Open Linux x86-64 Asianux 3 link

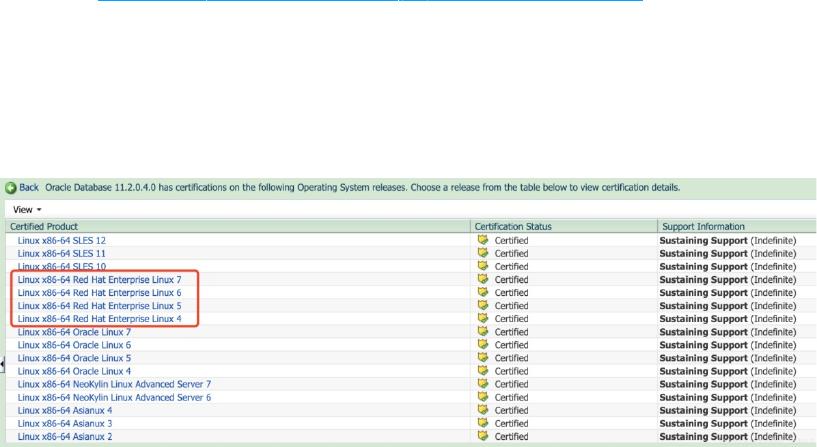point(65,424)
